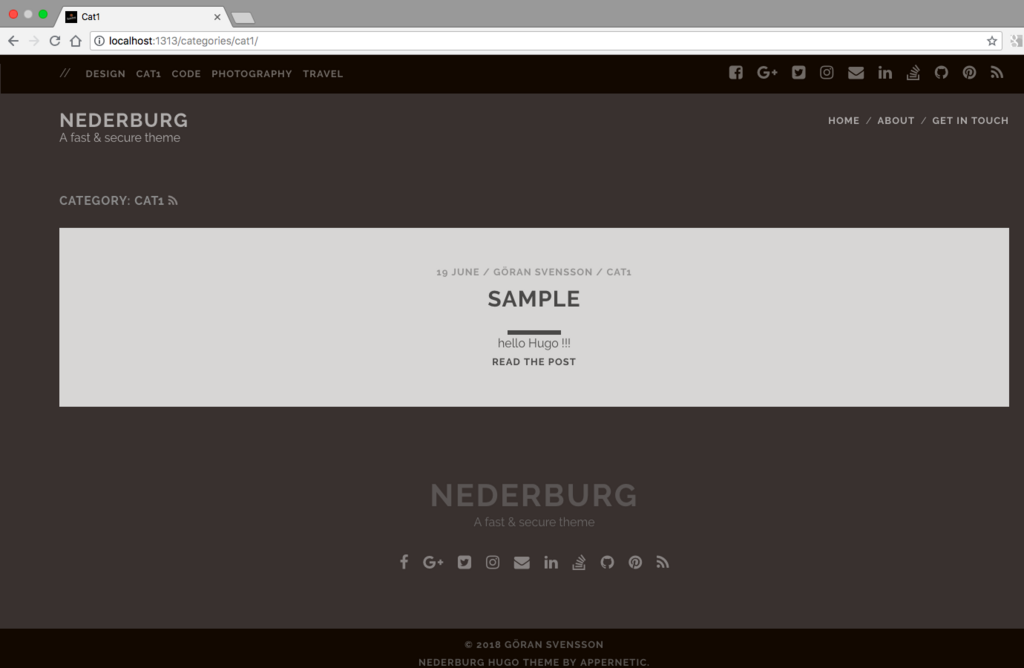Select the DESIGN category menu item

click(105, 74)
